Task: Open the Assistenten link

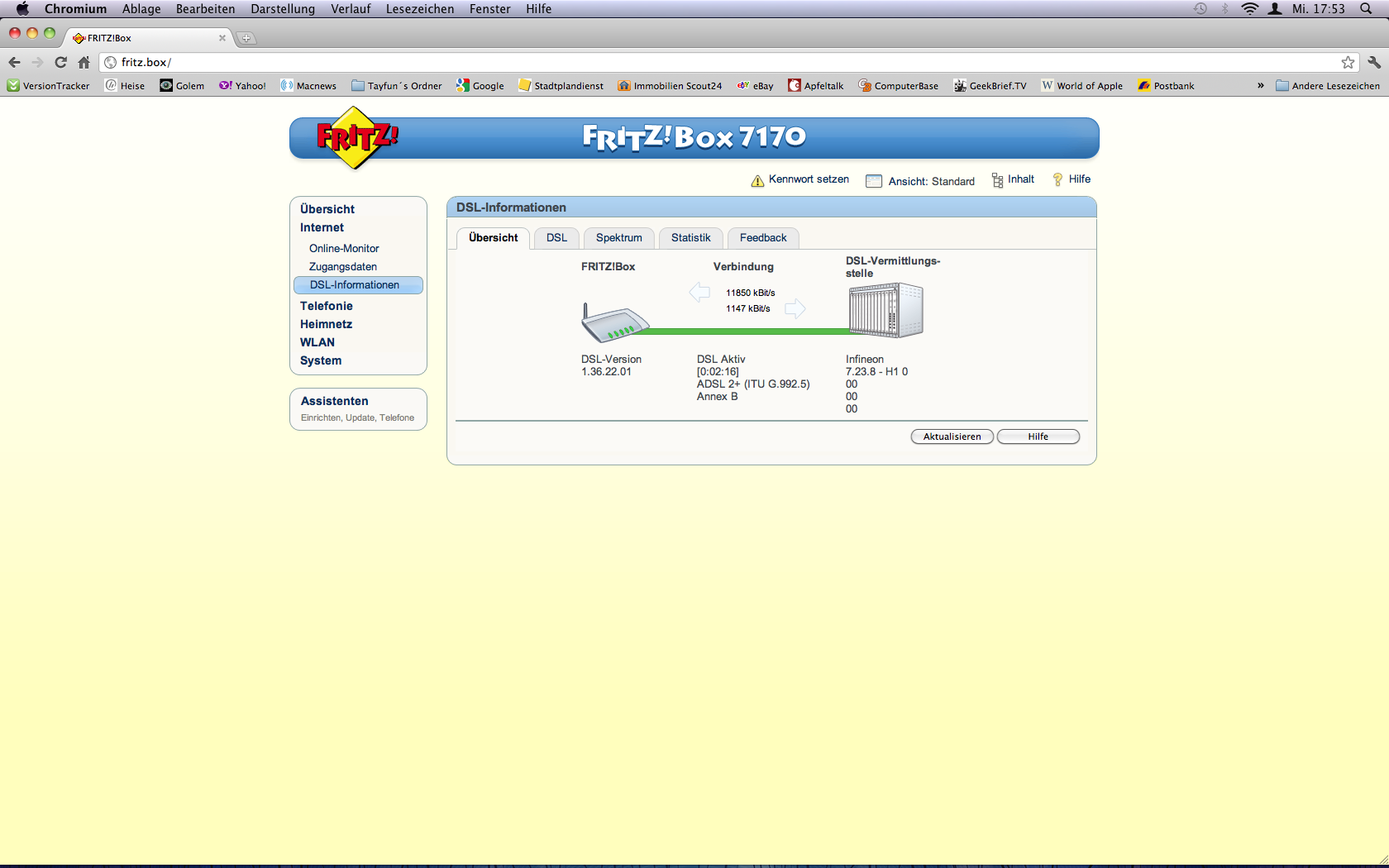Action: (334, 401)
